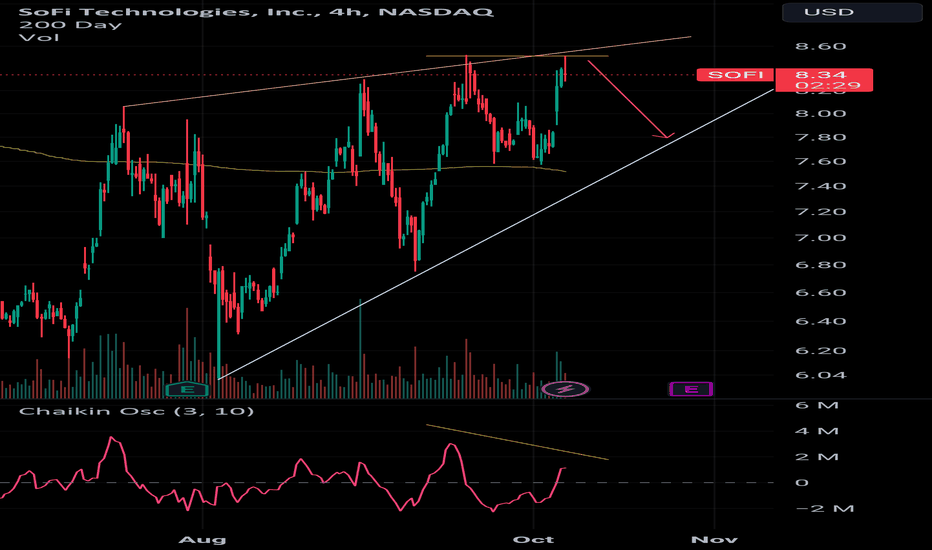Click the SoFi Technologies chart title

[256, 11]
